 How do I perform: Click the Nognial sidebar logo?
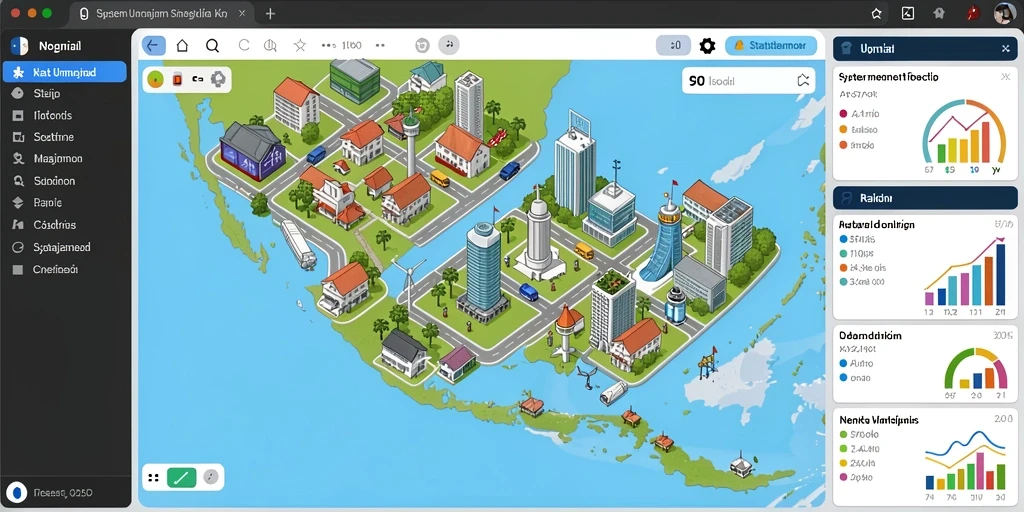point(19,46)
